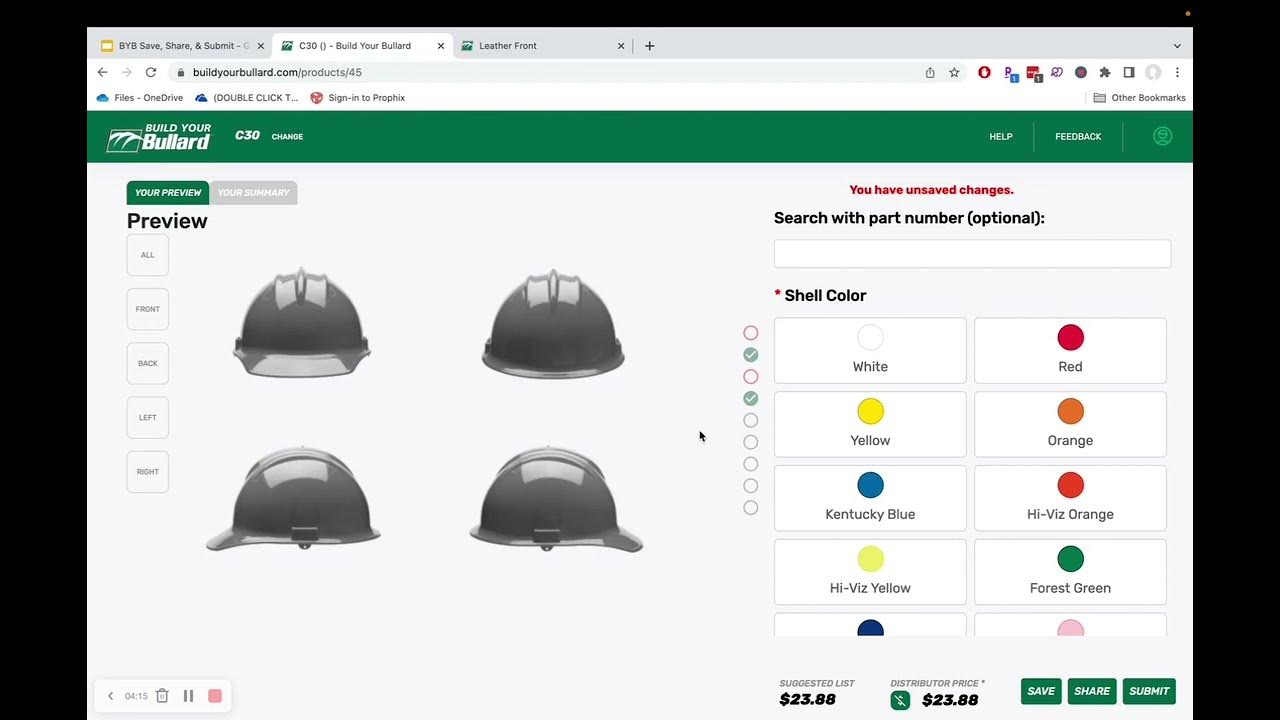Choose Hi-Viz Yellow shell color
1280x720 pixels.
point(870,573)
